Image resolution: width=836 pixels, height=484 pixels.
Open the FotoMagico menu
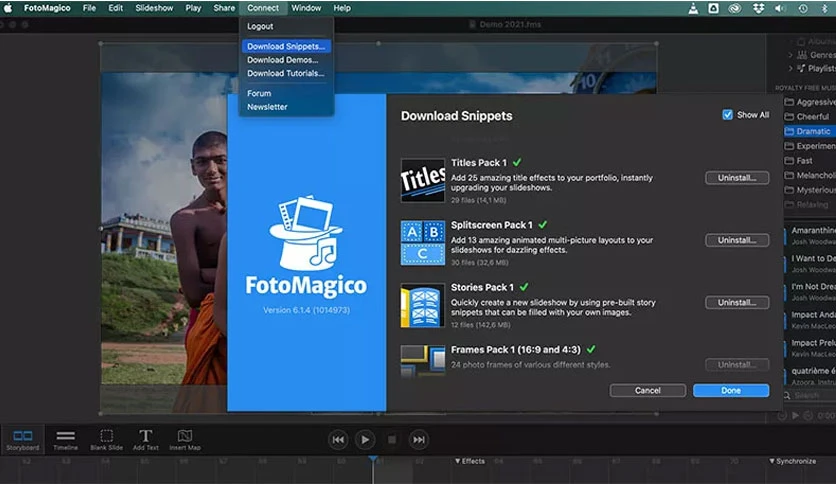tap(47, 8)
